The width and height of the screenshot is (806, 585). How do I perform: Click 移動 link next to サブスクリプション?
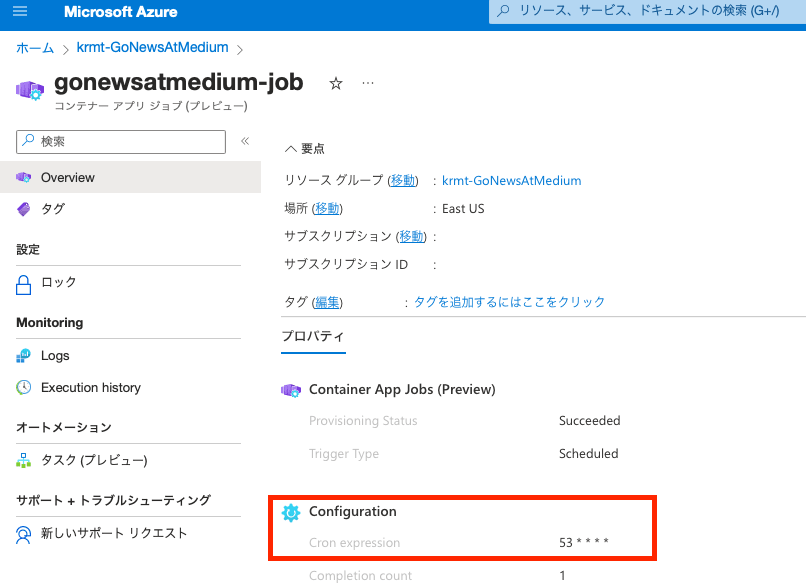tap(411, 236)
